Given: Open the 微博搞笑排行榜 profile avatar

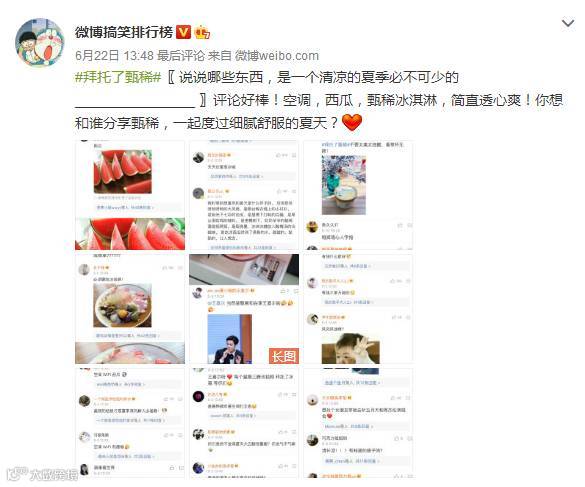Looking at the screenshot, I should click(40, 43).
